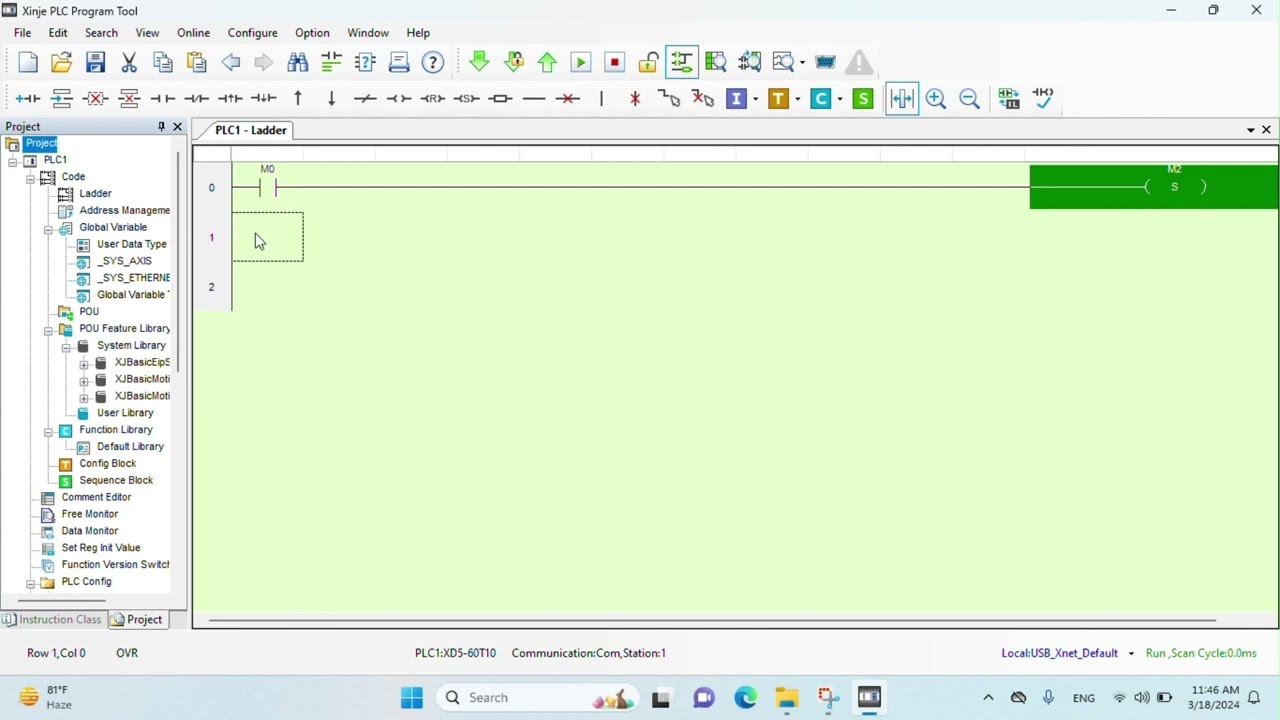
Task: Select the PLC1 - Ladder tab
Action: (250, 130)
